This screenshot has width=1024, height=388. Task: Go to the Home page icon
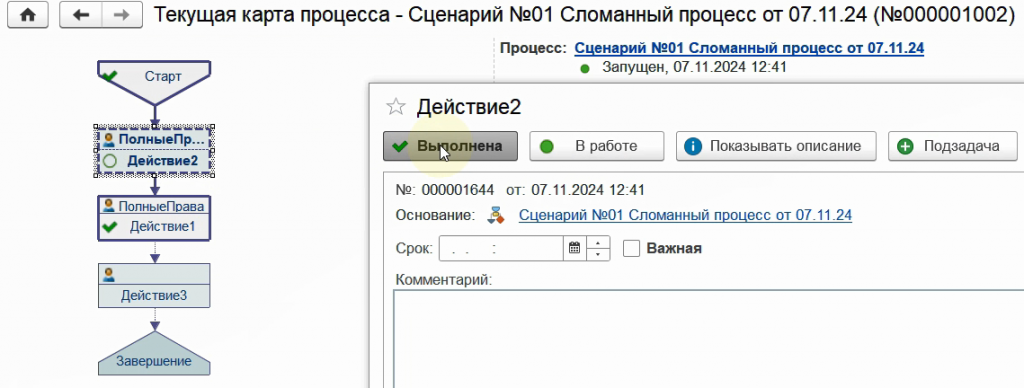(x=27, y=15)
